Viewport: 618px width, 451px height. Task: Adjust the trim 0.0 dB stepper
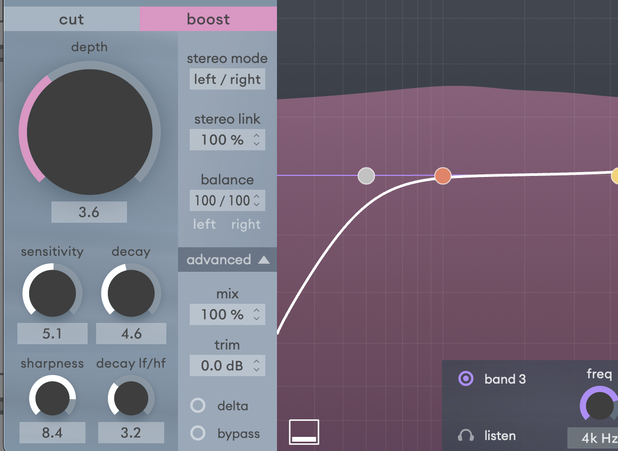(227, 366)
